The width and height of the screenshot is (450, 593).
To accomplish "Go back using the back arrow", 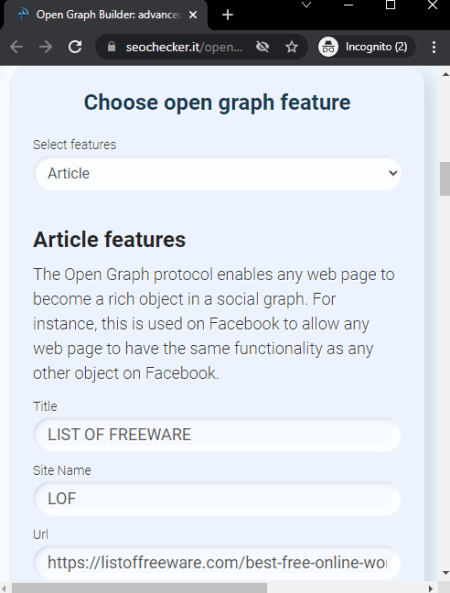I will 17,47.
